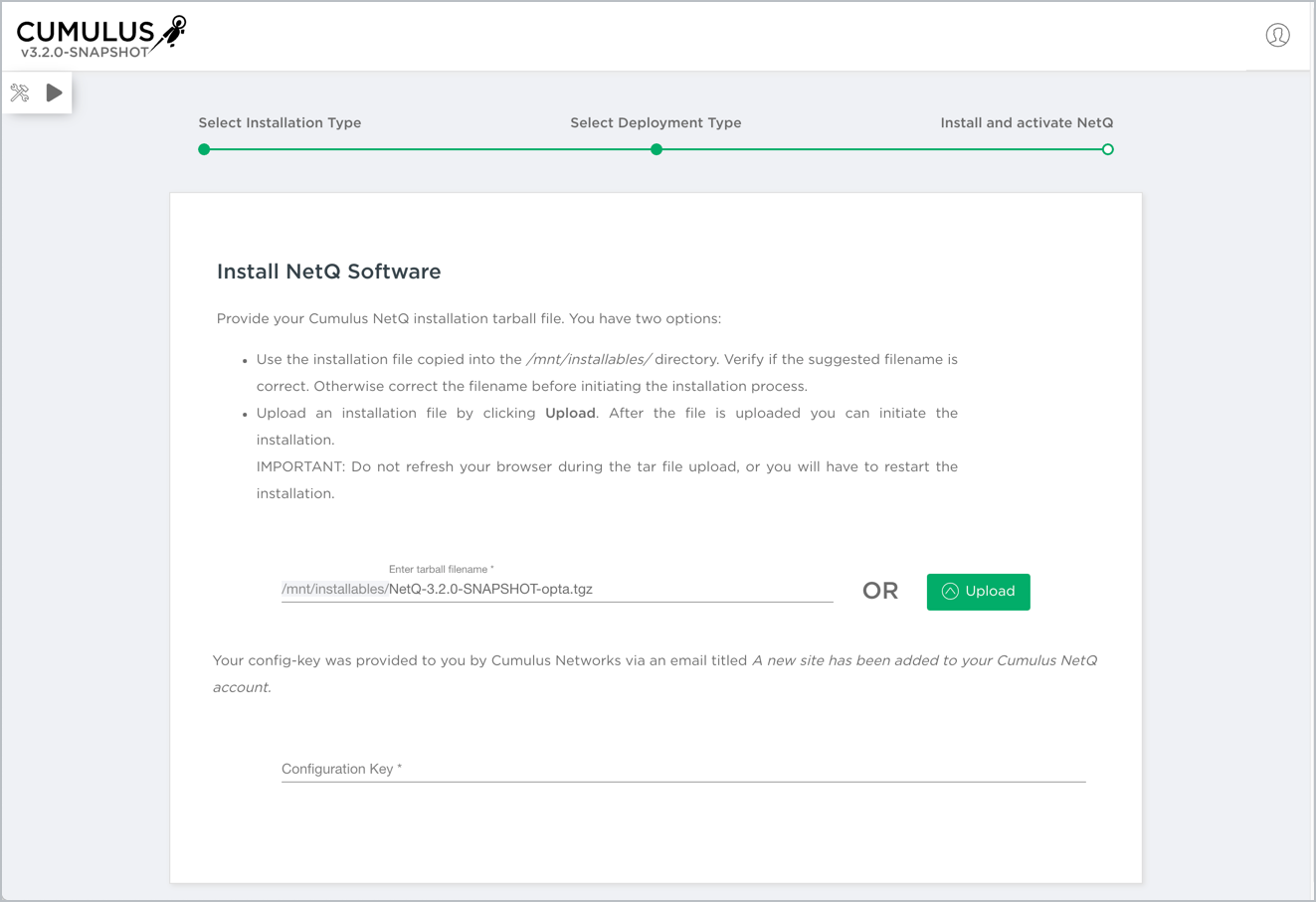Click the hollow Install and activate NetQ step circle
Viewport: 1316px width, 902px height.
click(1107, 150)
